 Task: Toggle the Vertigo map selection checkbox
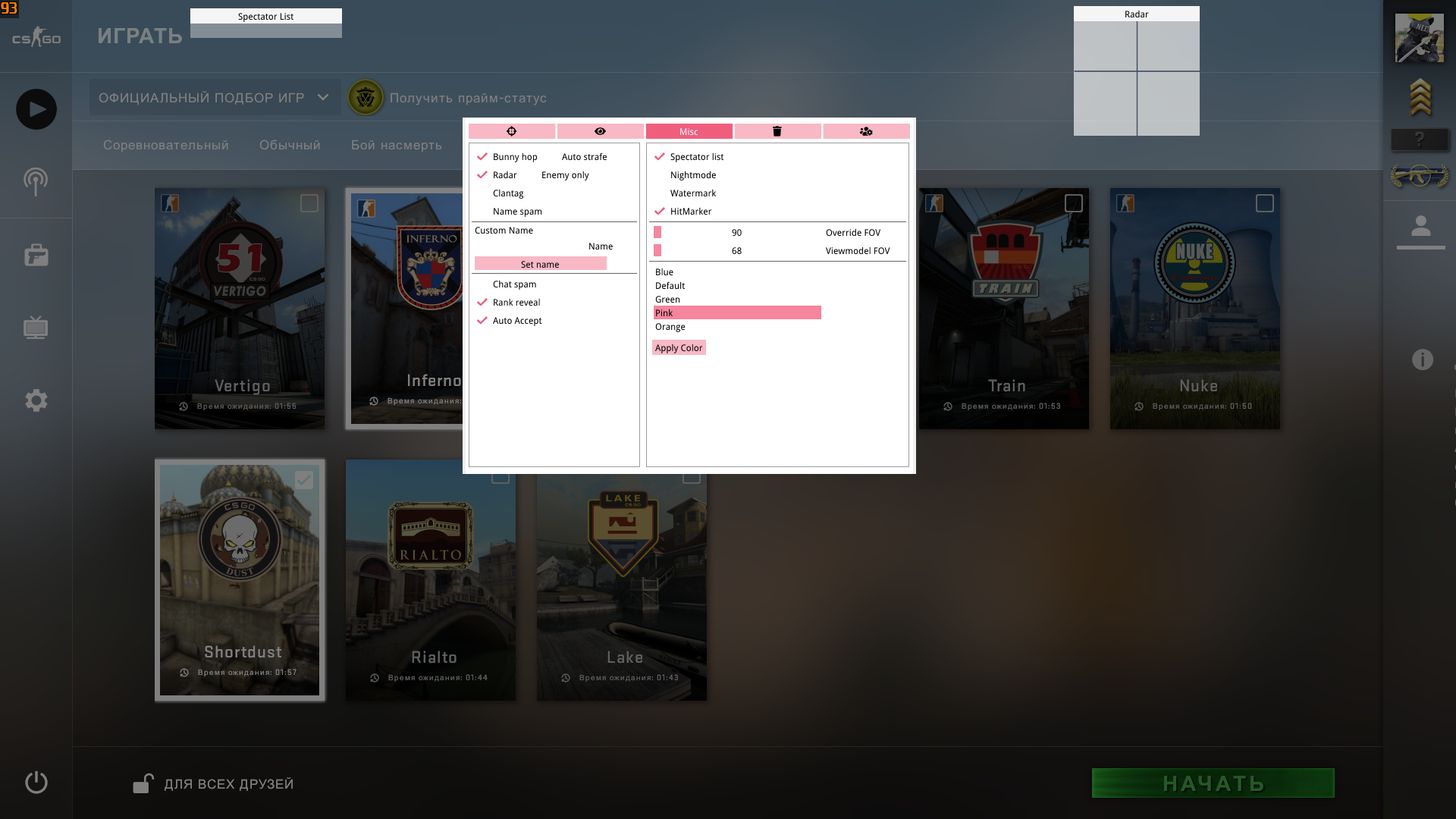309,203
